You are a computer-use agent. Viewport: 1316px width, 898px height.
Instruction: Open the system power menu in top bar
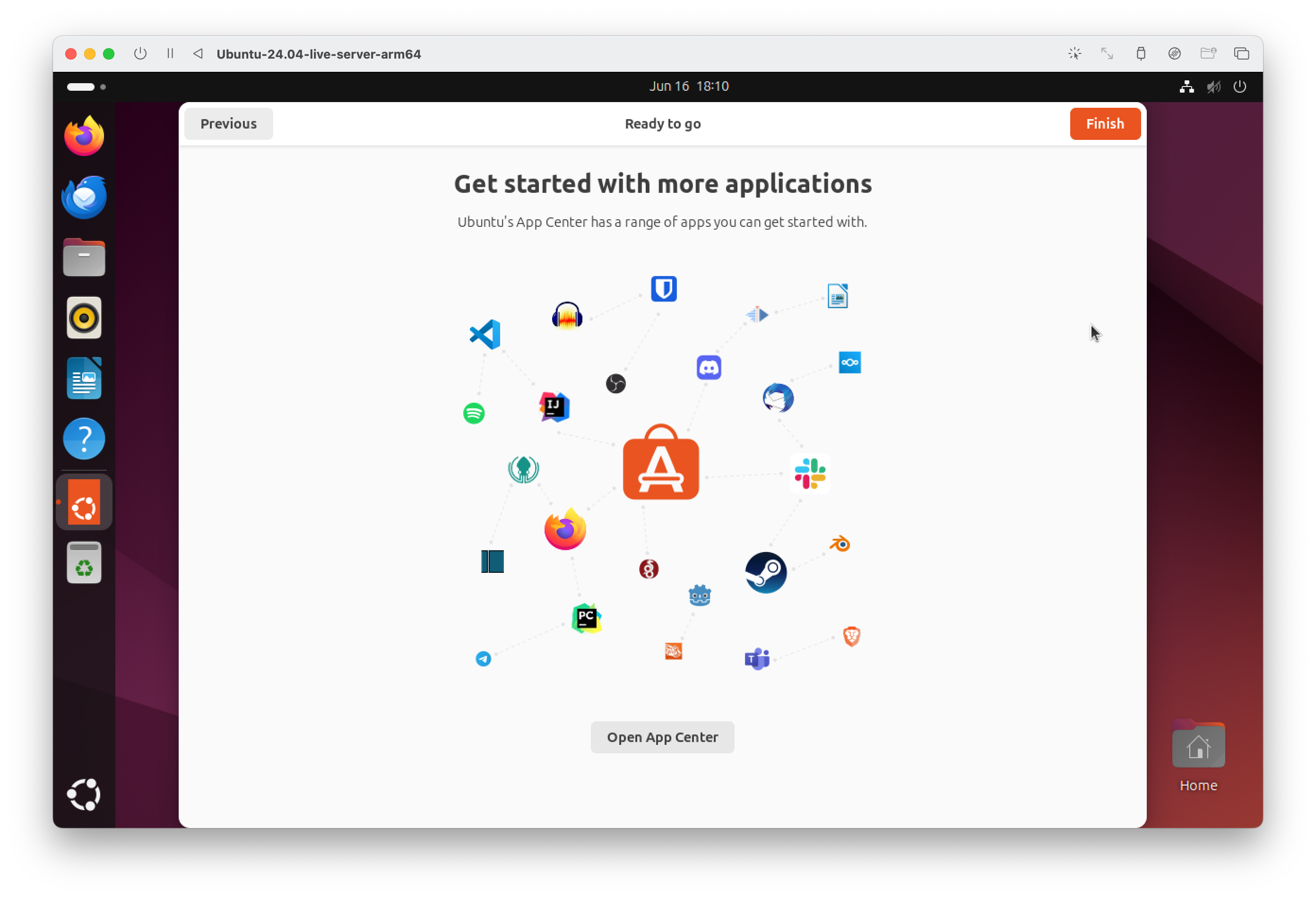[x=1239, y=86]
